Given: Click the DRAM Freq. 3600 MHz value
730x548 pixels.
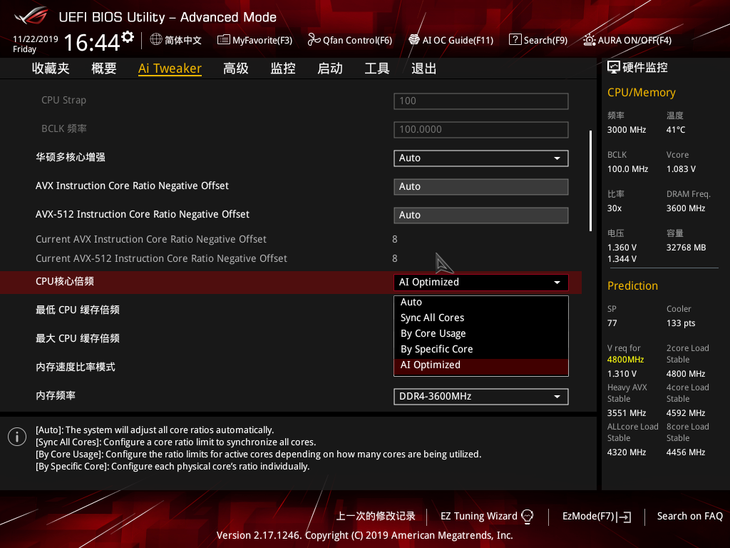Looking at the screenshot, I should (x=685, y=208).
